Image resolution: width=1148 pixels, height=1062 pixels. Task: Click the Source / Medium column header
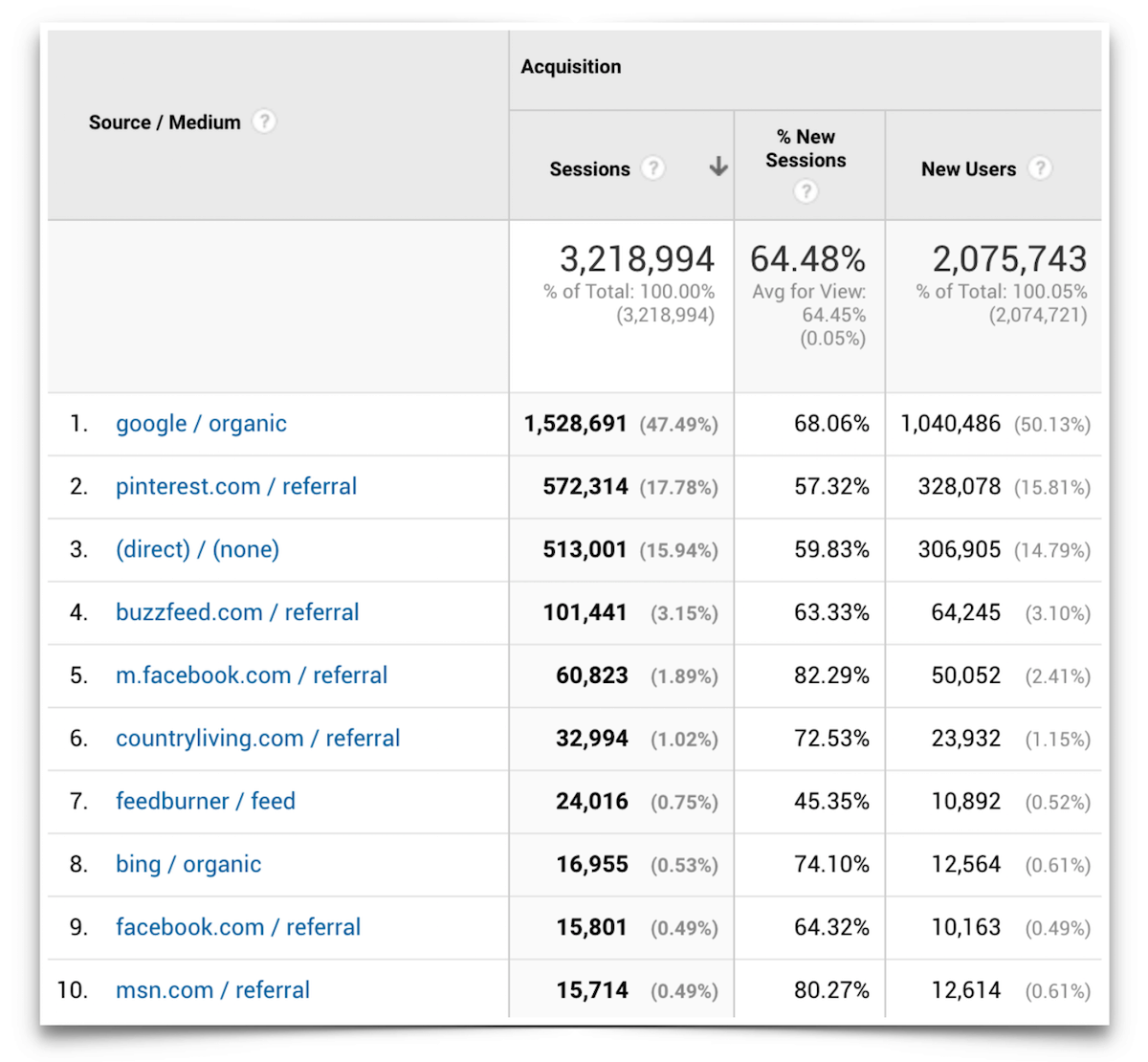coord(165,122)
